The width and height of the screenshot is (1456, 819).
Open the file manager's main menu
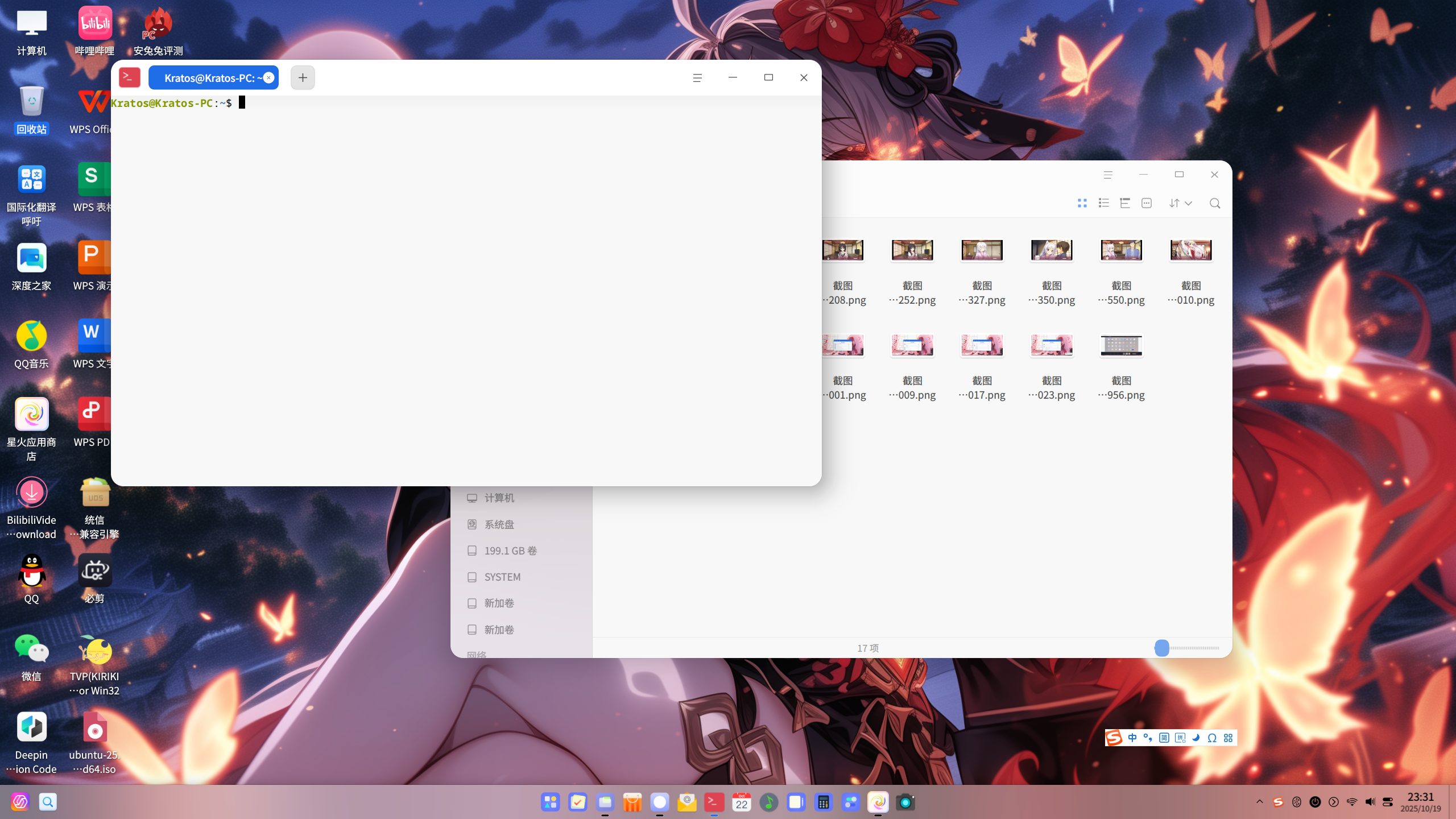[1108, 175]
